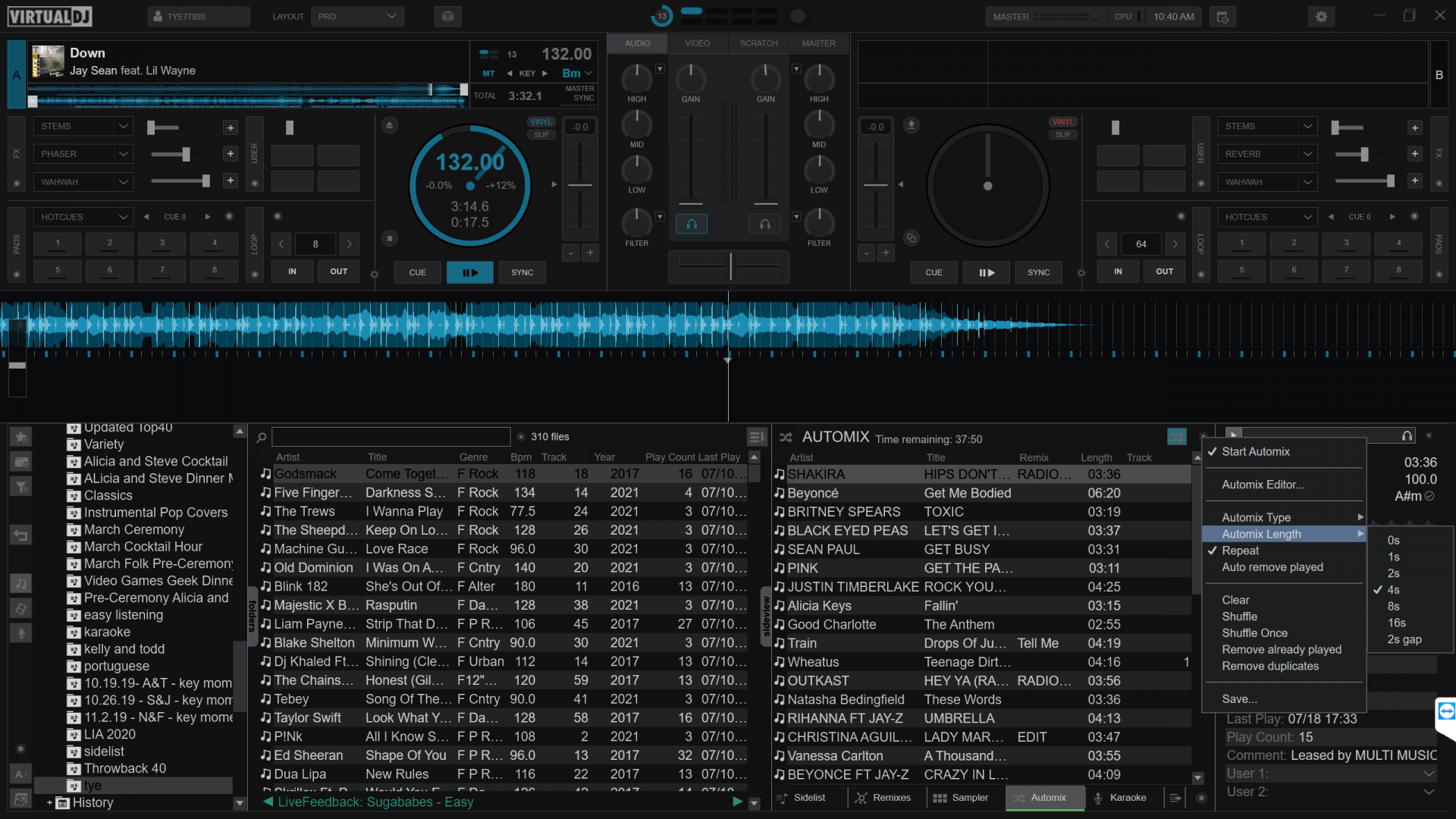Screen dimensions: 1456x819
Task: Click the broadcast/record icon in top bar
Action: 1222,17
